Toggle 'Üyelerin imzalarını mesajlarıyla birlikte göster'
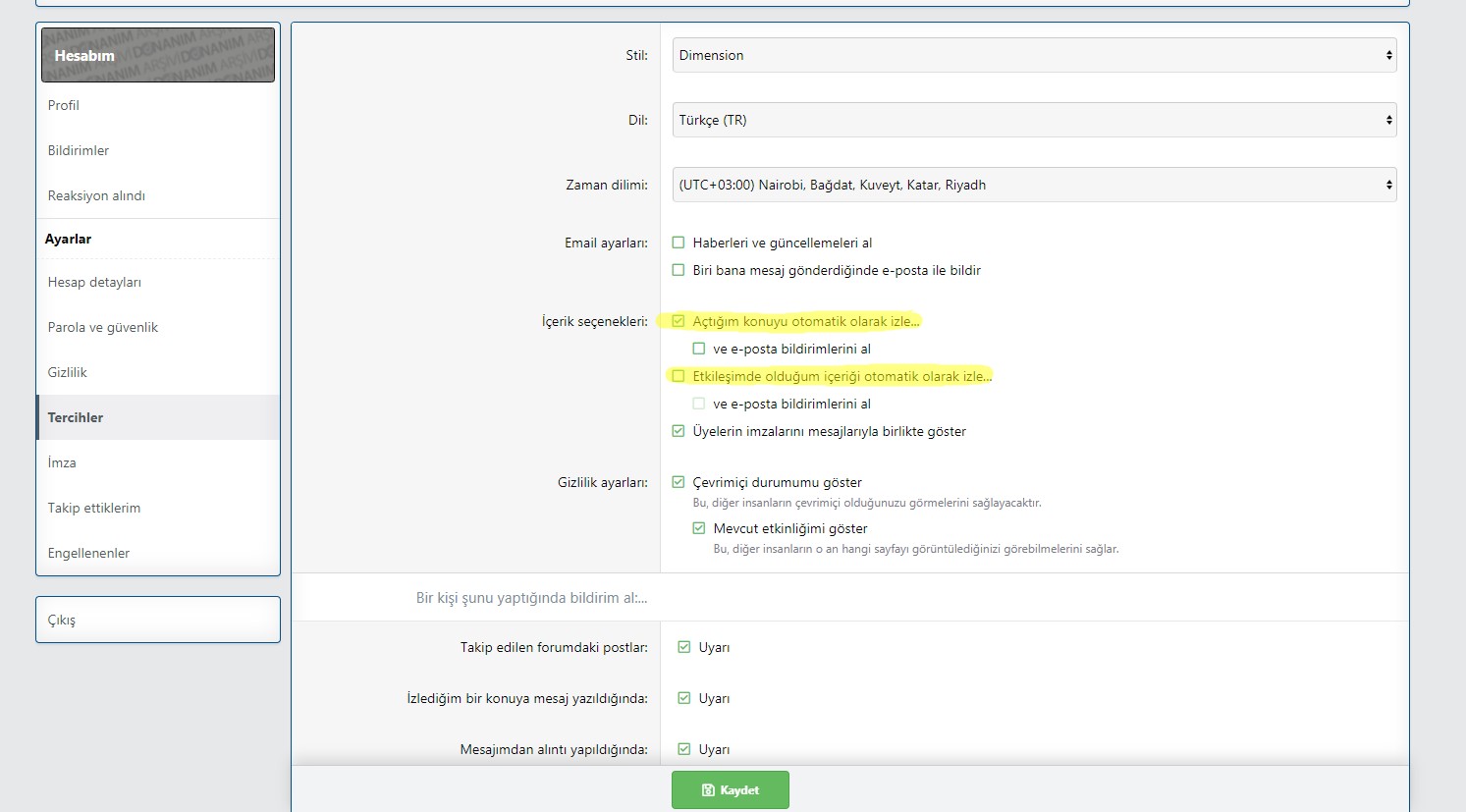The width and height of the screenshot is (1466, 812). [x=679, y=431]
